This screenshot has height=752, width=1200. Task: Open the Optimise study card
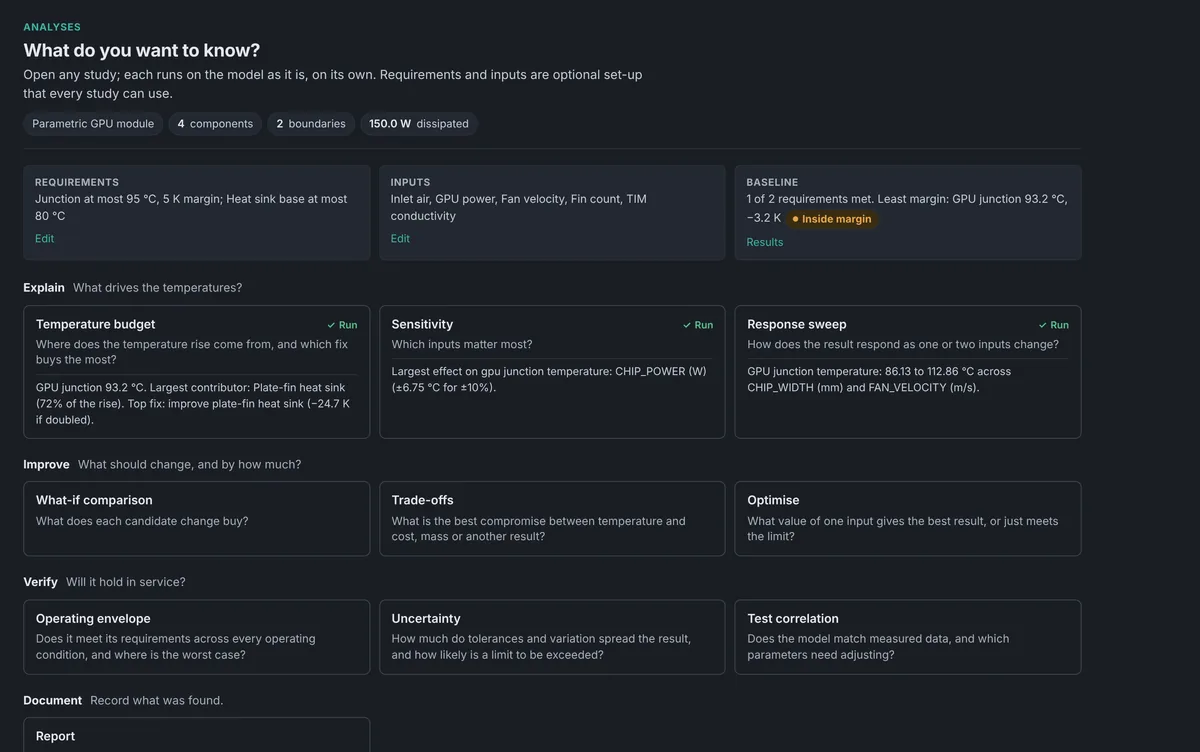click(x=908, y=519)
